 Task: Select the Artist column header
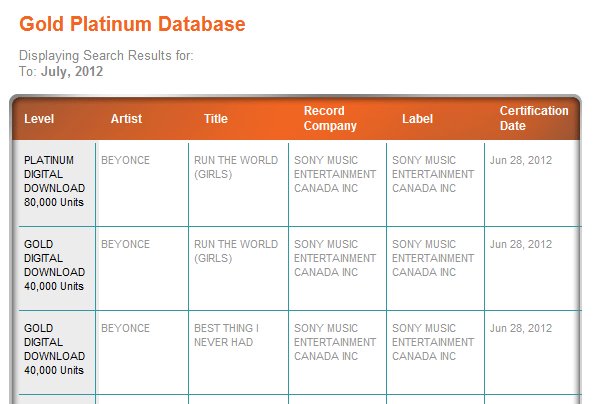(x=126, y=119)
